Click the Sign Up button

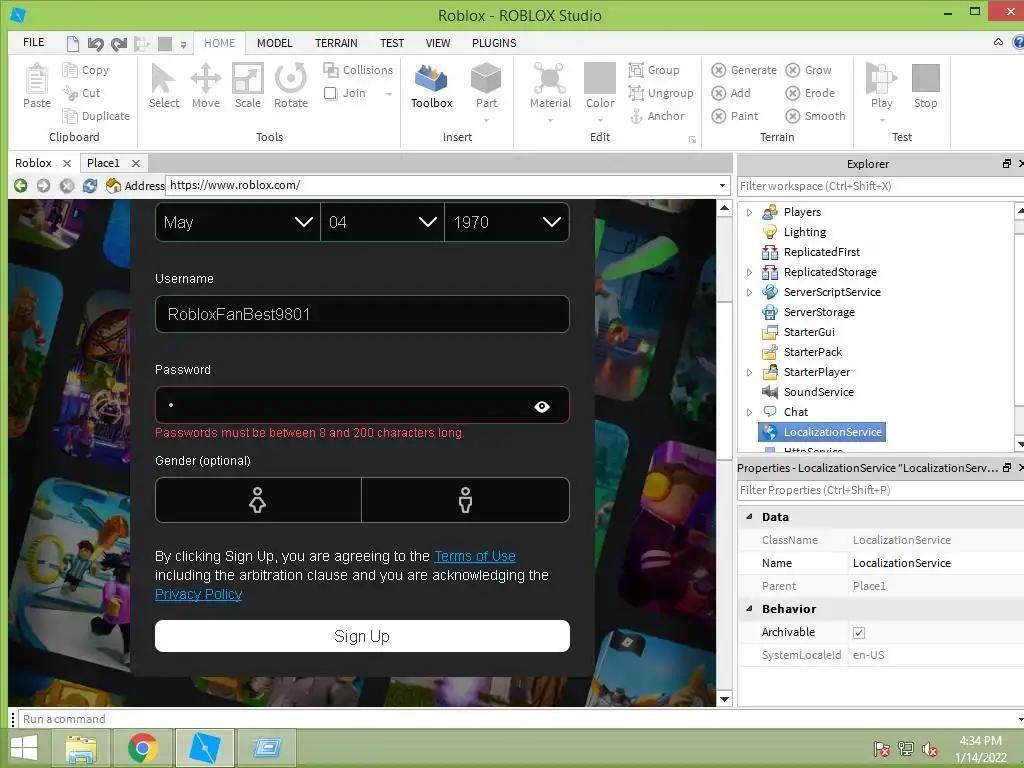(362, 636)
